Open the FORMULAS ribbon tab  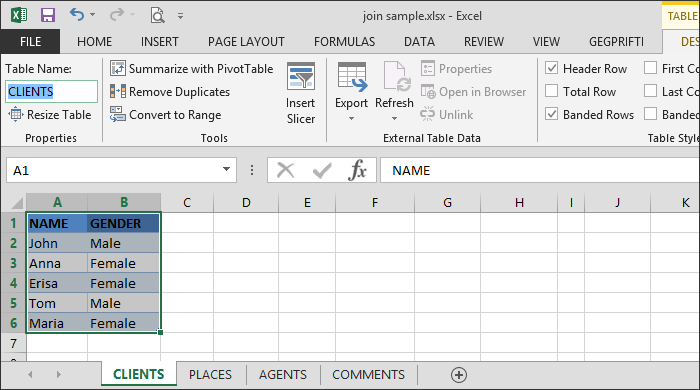point(344,42)
